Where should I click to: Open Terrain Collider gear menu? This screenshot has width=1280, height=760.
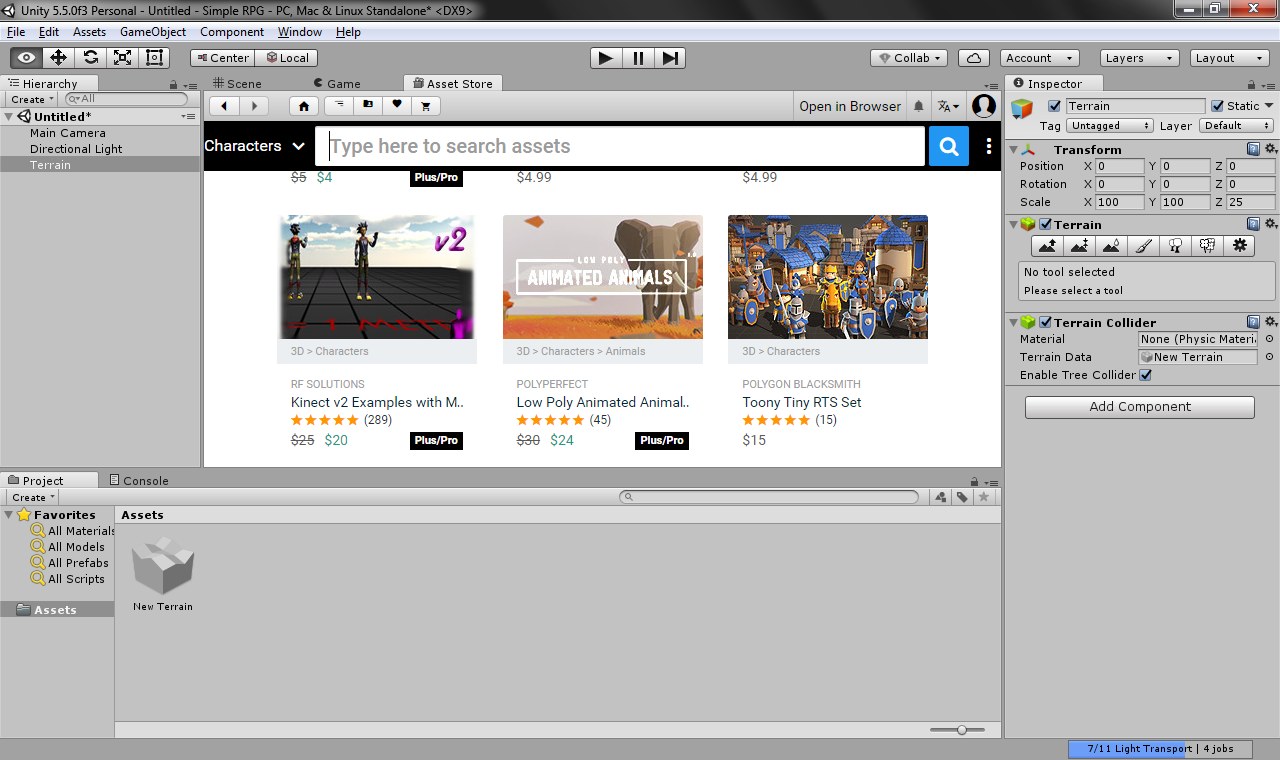1270,322
